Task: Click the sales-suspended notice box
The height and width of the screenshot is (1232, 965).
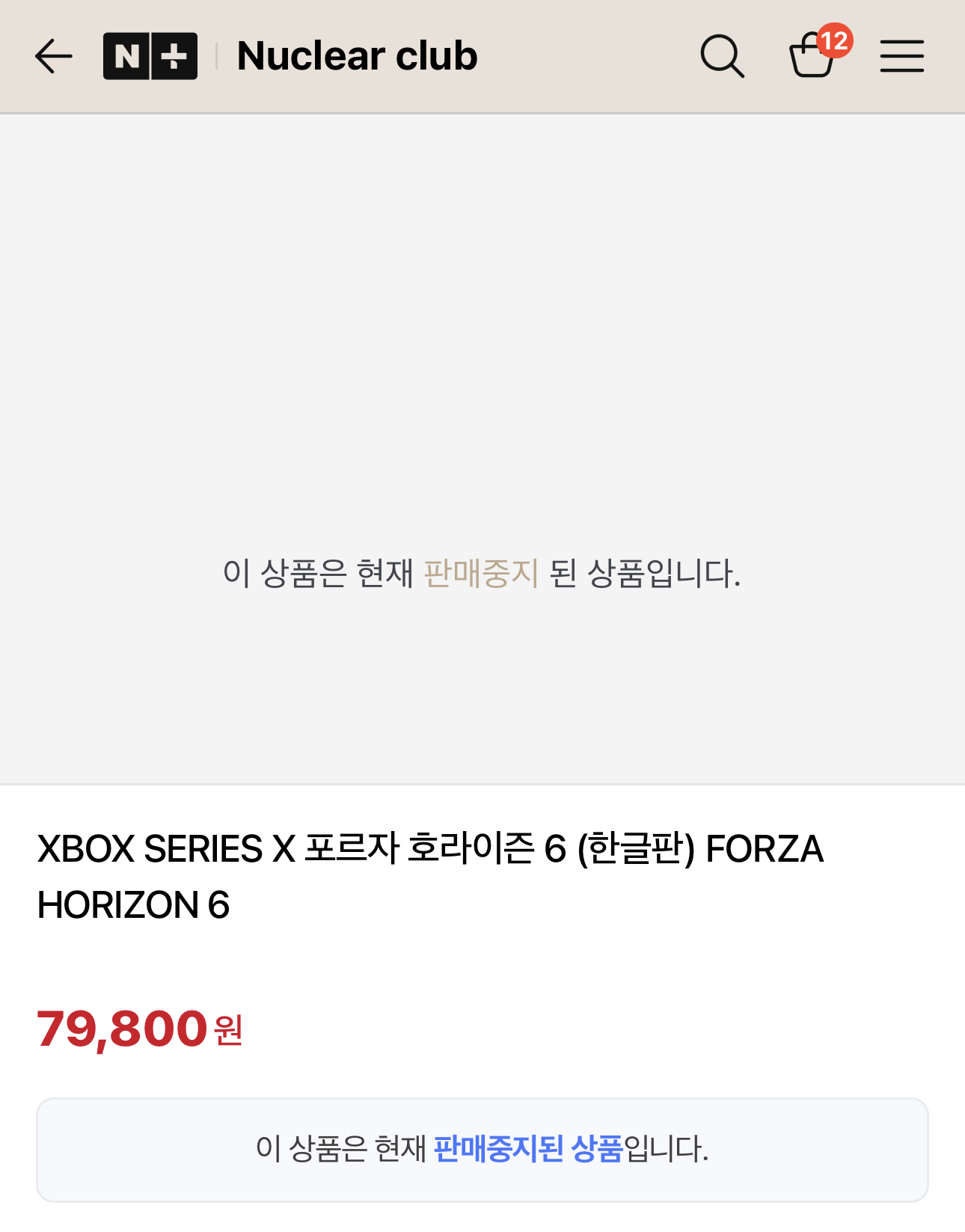Action: coord(482,1150)
